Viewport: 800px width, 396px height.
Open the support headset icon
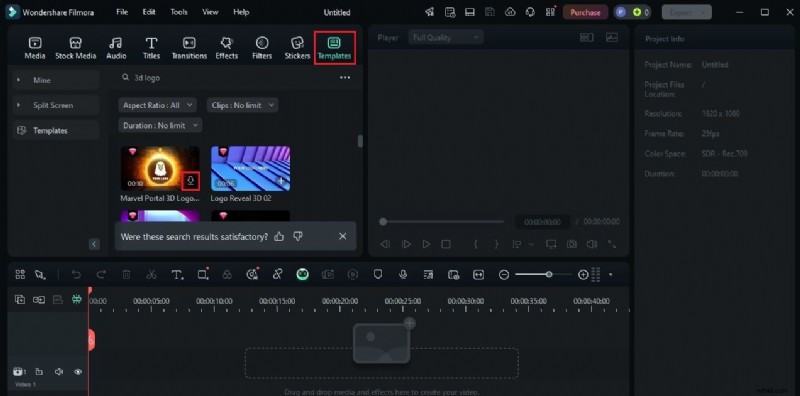pos(530,12)
